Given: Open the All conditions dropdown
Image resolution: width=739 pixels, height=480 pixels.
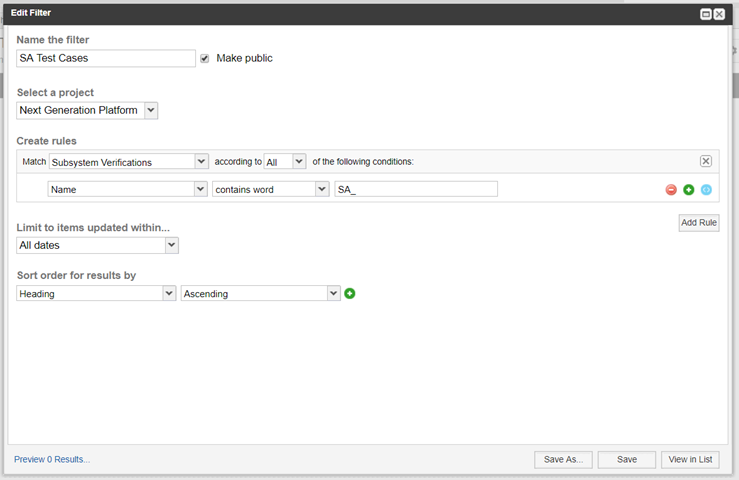Looking at the screenshot, I should point(285,162).
